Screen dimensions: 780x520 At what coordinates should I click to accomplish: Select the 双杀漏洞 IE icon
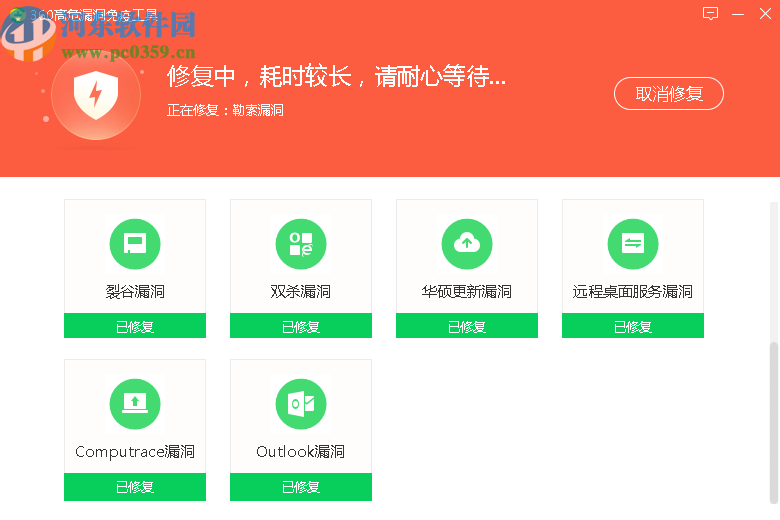pos(301,244)
